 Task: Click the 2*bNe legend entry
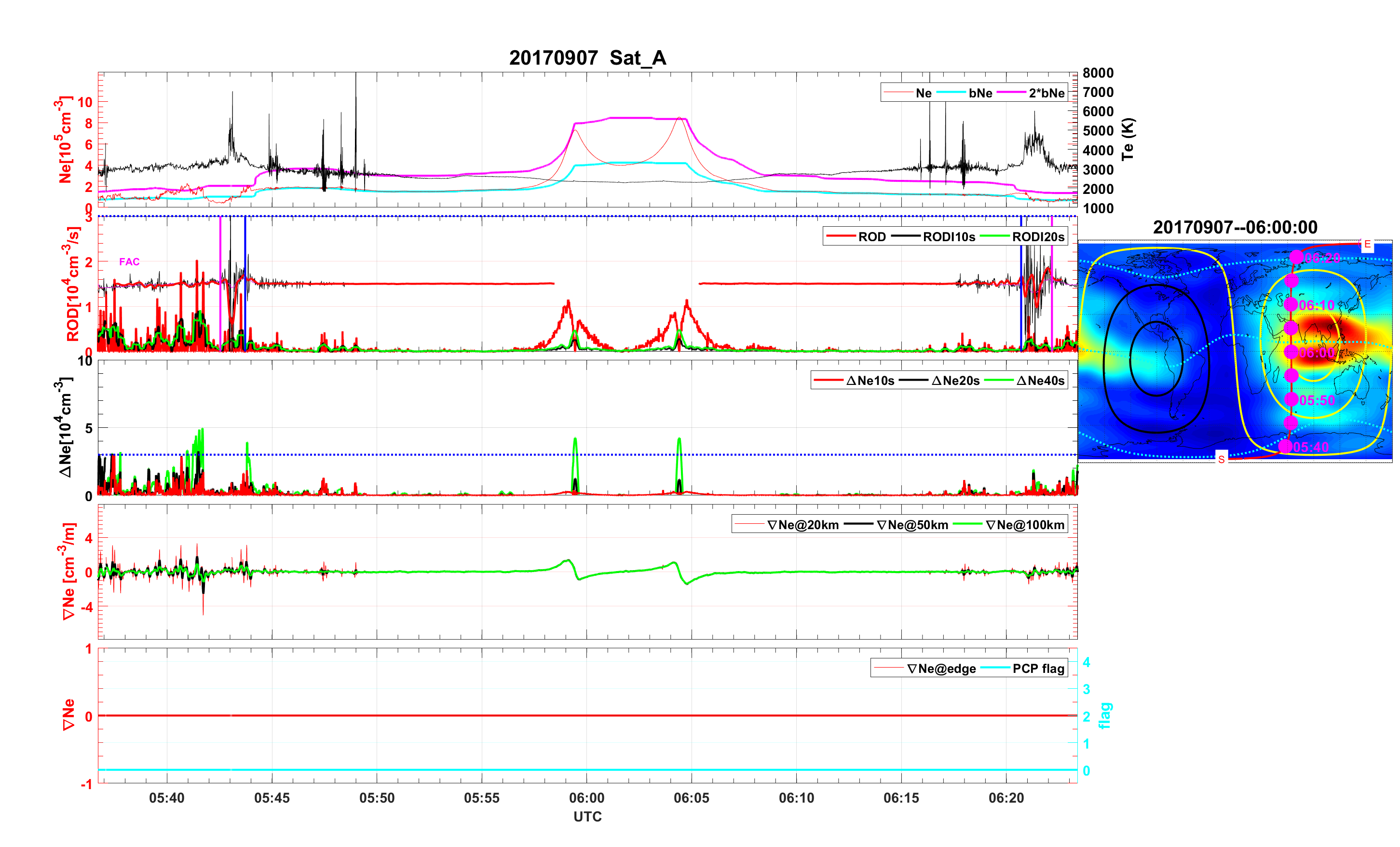point(1046,93)
